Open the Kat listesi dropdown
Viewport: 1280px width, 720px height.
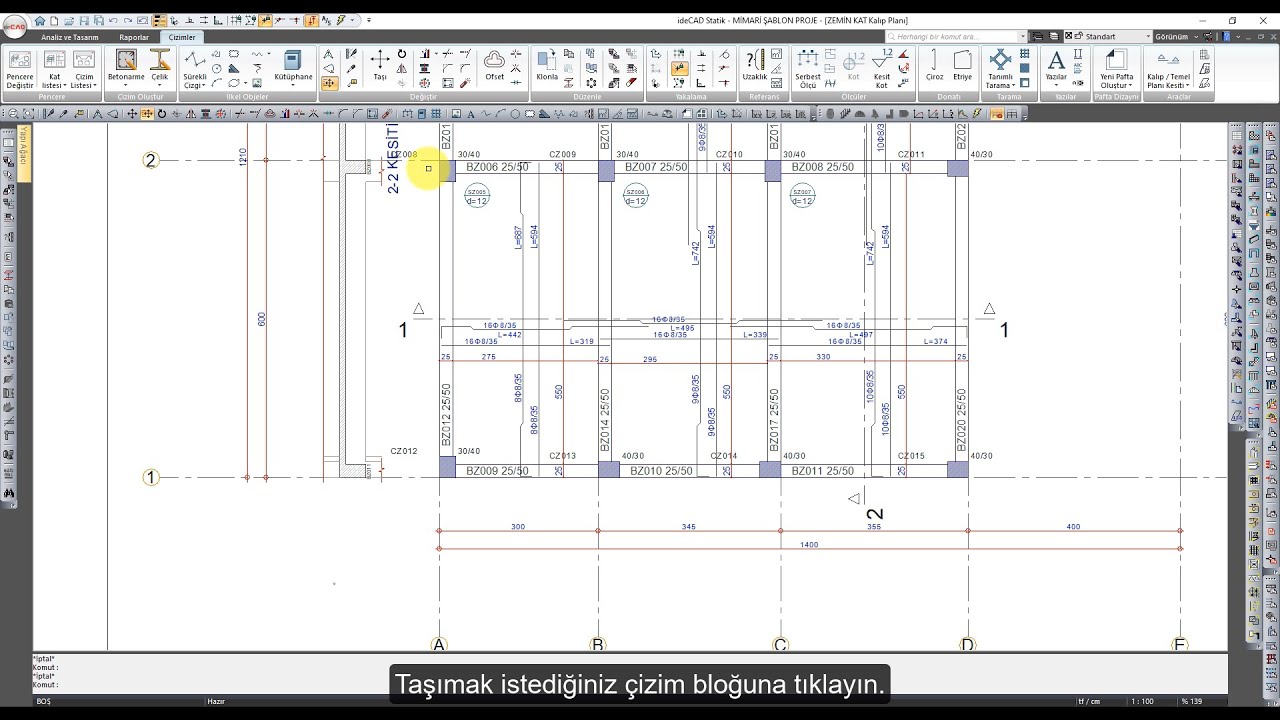pyautogui.click(x=55, y=70)
